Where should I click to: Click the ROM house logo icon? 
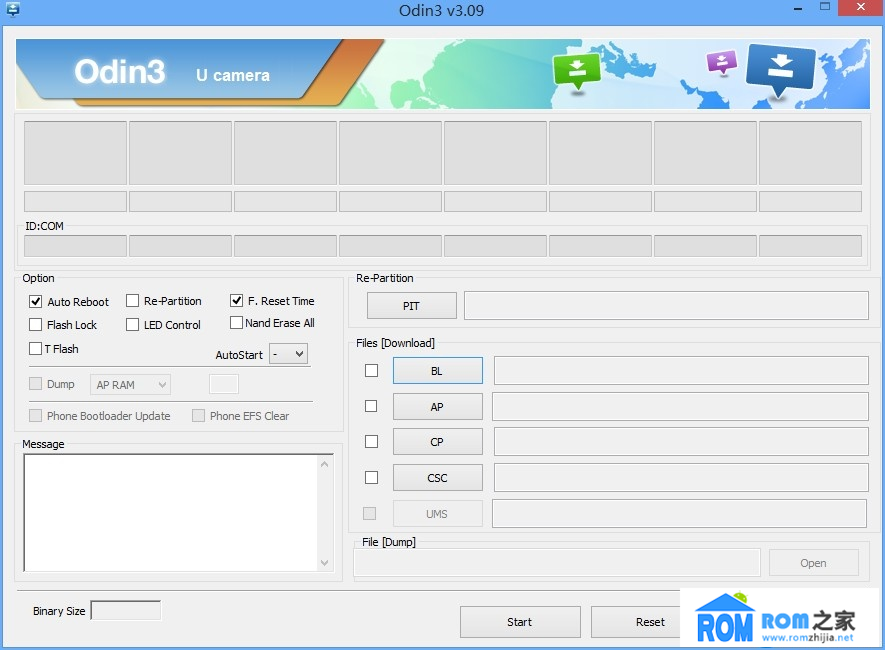[724, 618]
